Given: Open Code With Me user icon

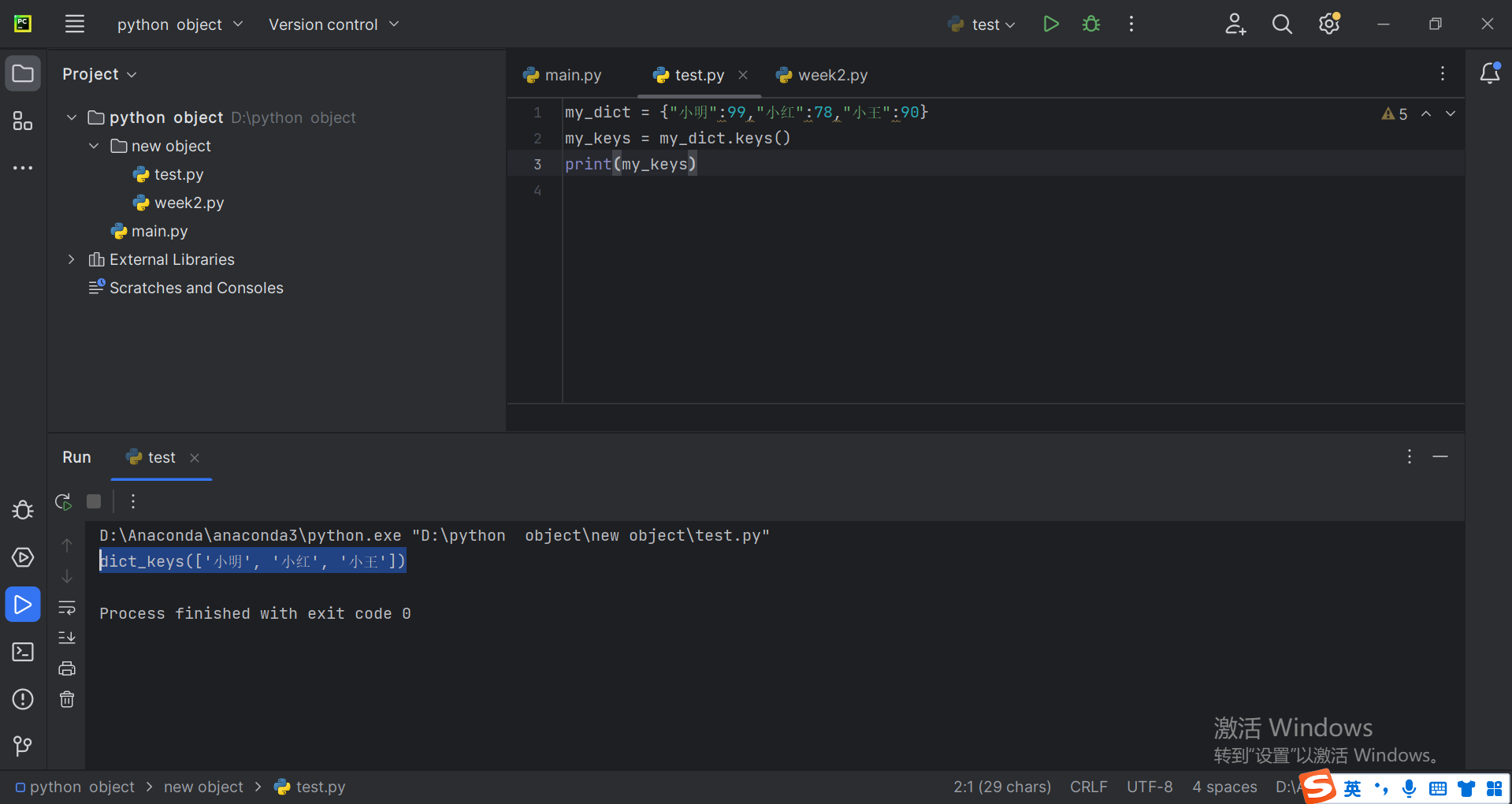Looking at the screenshot, I should 1235,24.
